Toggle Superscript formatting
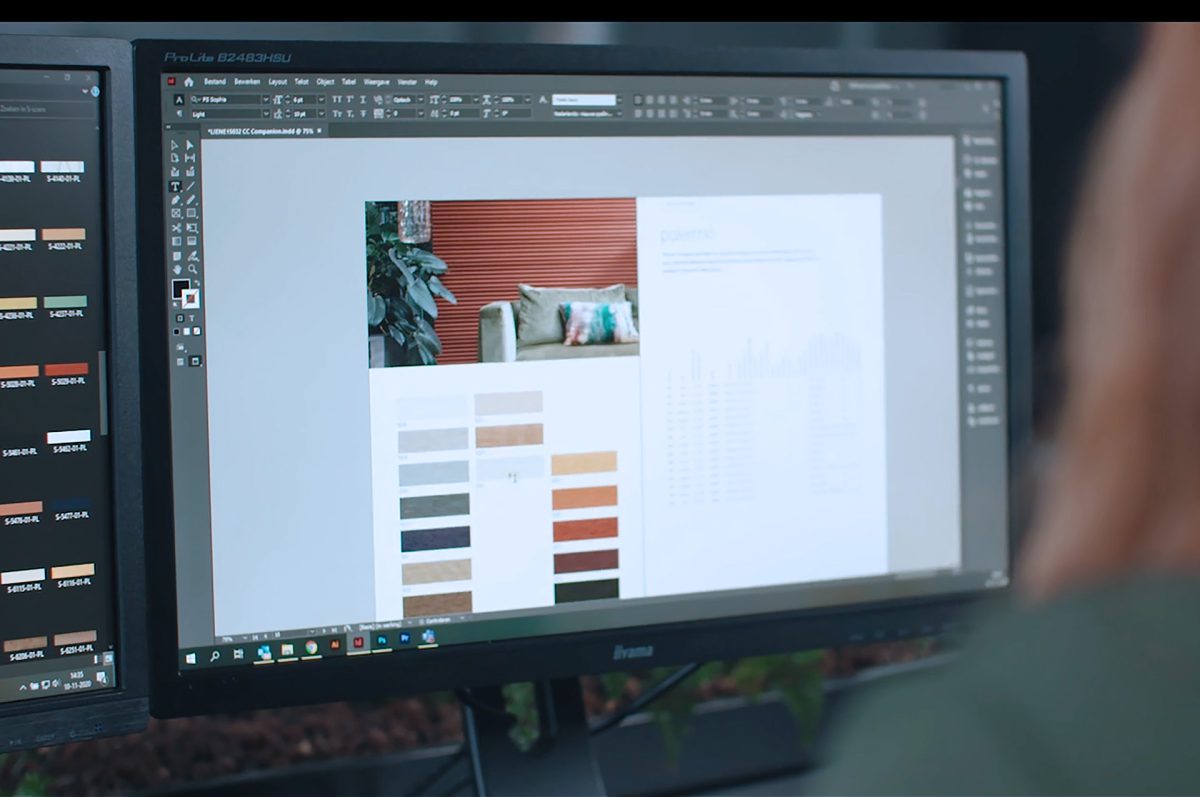The width and height of the screenshot is (1200, 797). 350,100
